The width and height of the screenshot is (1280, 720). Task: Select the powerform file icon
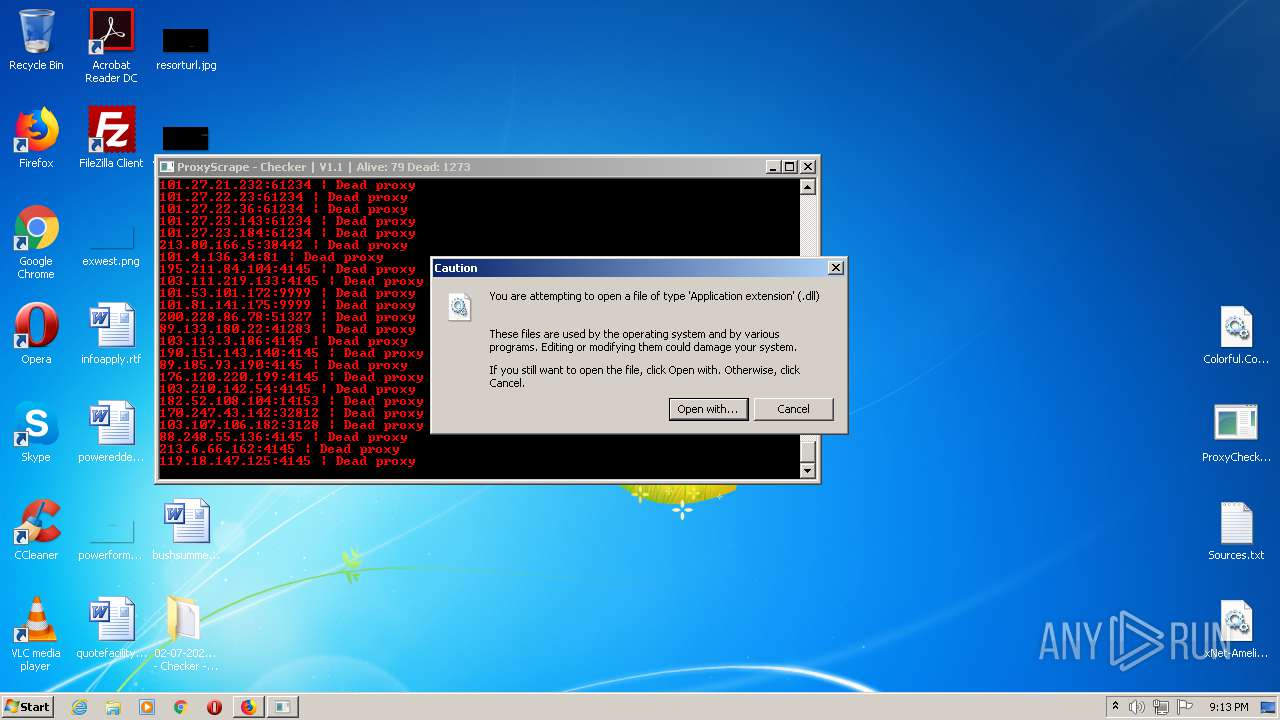pyautogui.click(x=111, y=535)
